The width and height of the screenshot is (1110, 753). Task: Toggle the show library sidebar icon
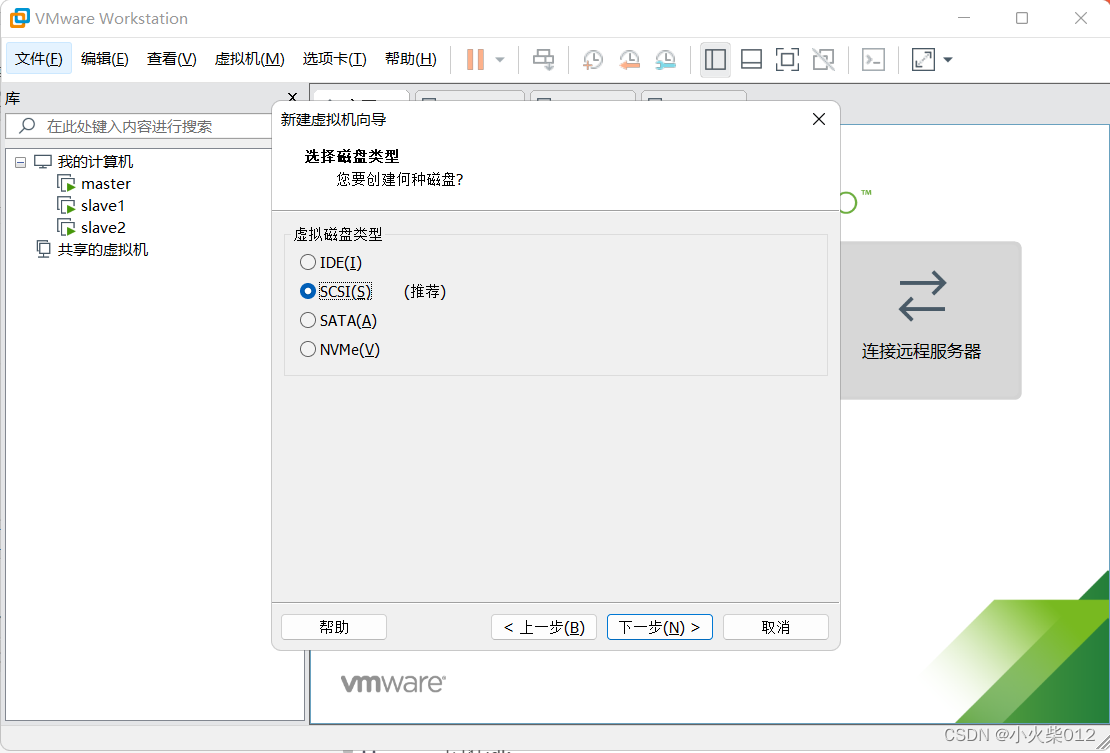(x=716, y=59)
